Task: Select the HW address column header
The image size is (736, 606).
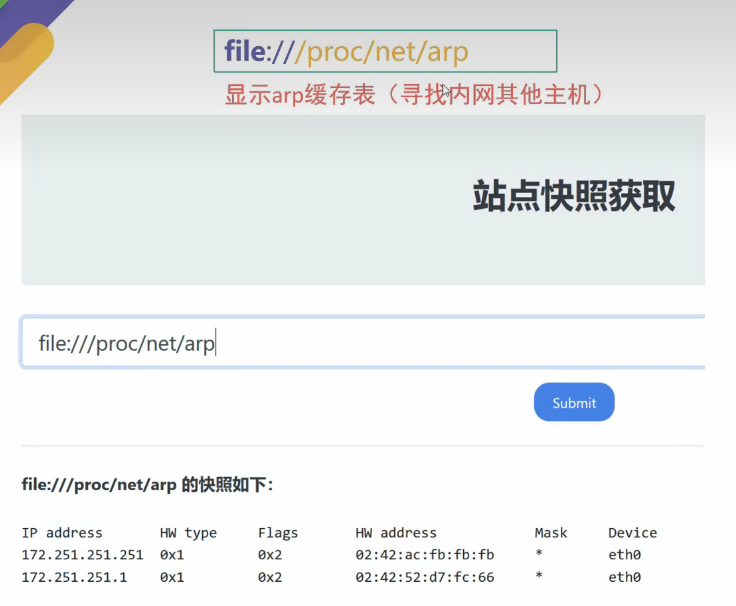Action: (396, 533)
